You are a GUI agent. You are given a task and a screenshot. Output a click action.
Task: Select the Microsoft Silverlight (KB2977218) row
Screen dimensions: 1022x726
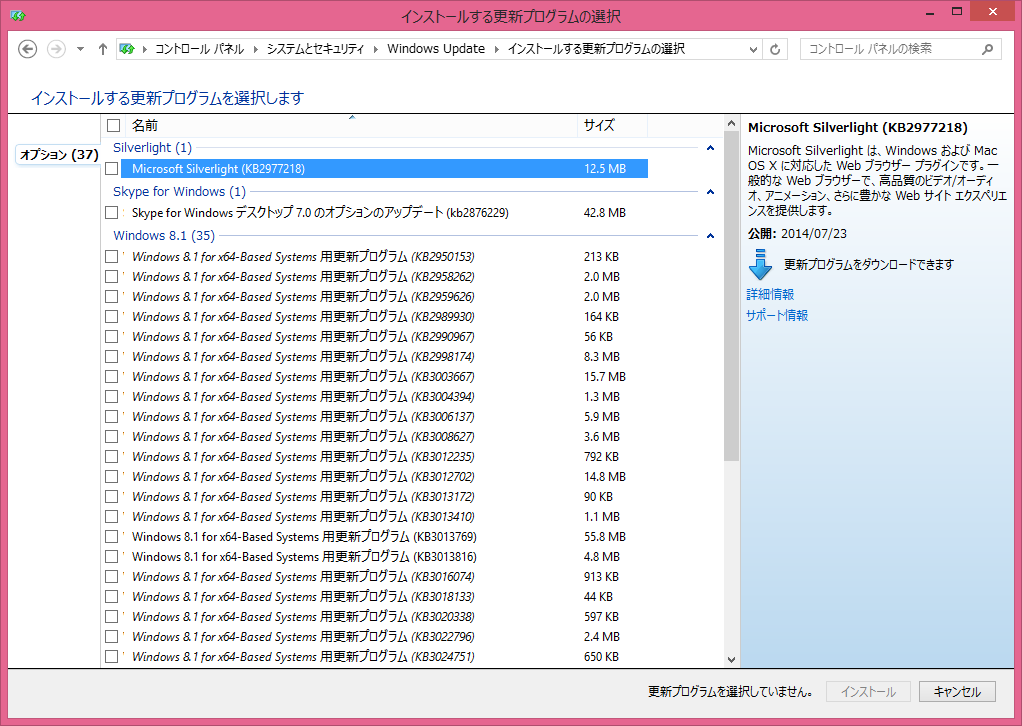point(384,169)
